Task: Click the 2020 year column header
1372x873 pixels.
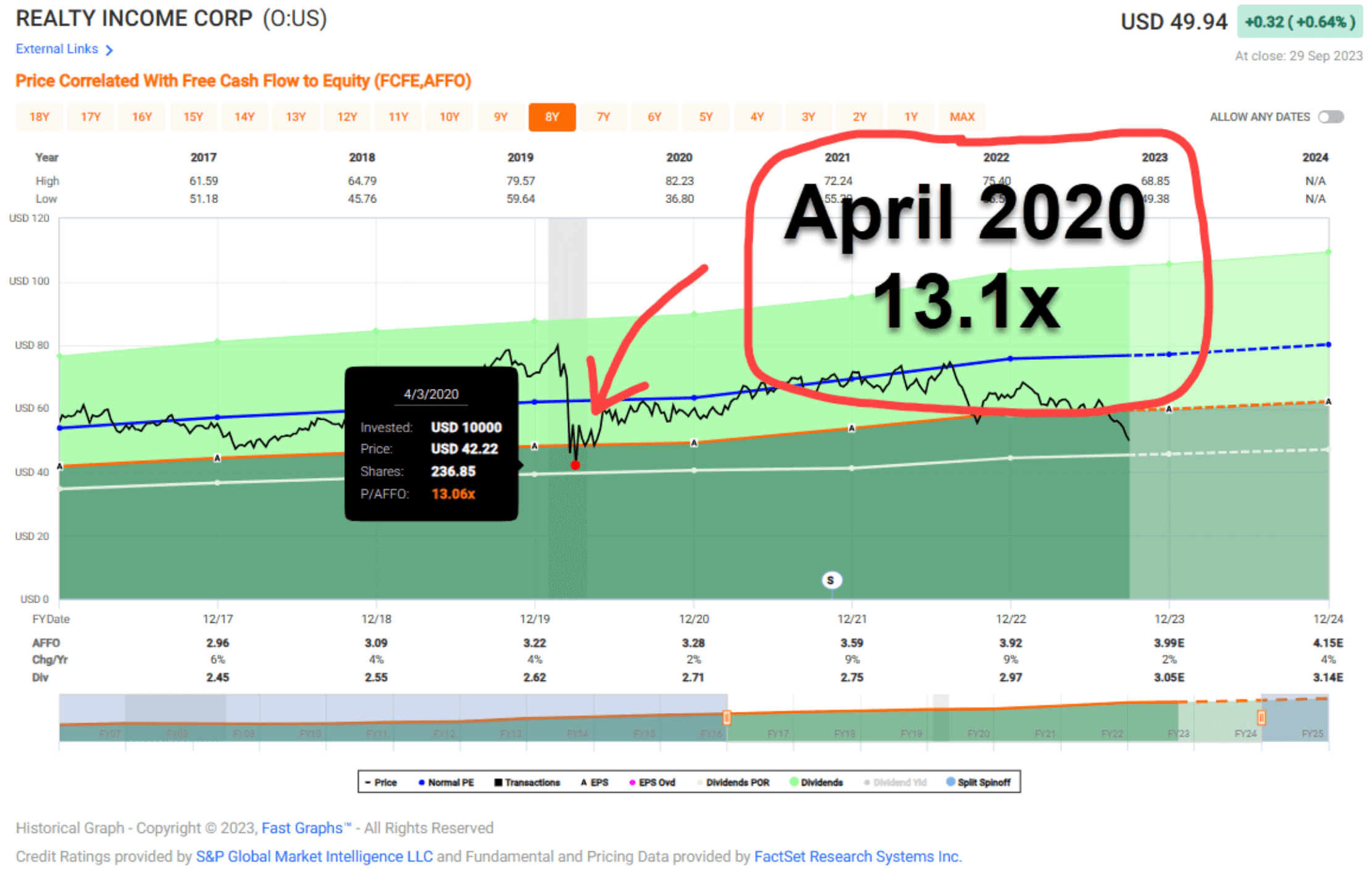Action: (x=679, y=157)
